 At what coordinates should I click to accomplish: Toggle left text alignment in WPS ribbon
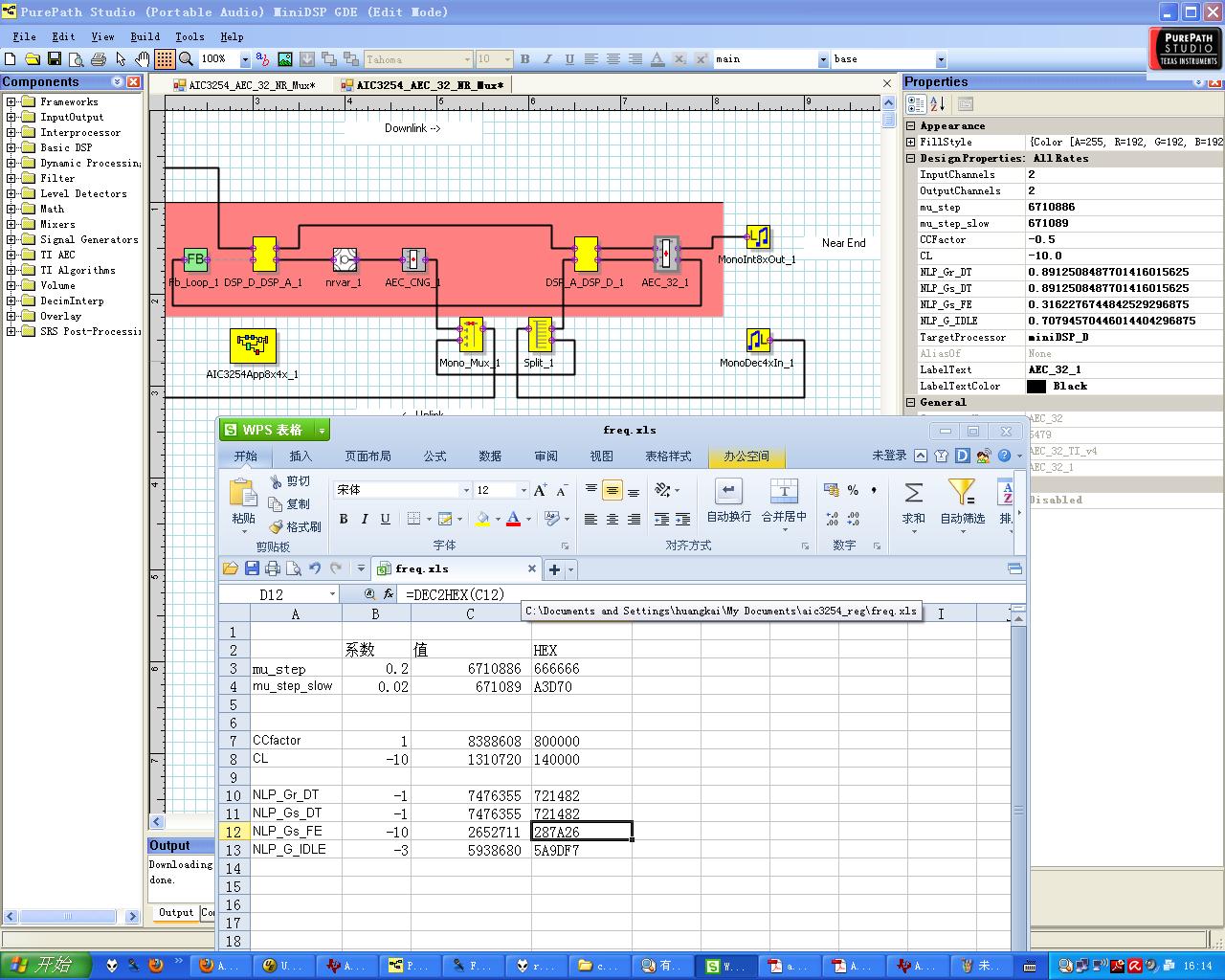[x=591, y=519]
